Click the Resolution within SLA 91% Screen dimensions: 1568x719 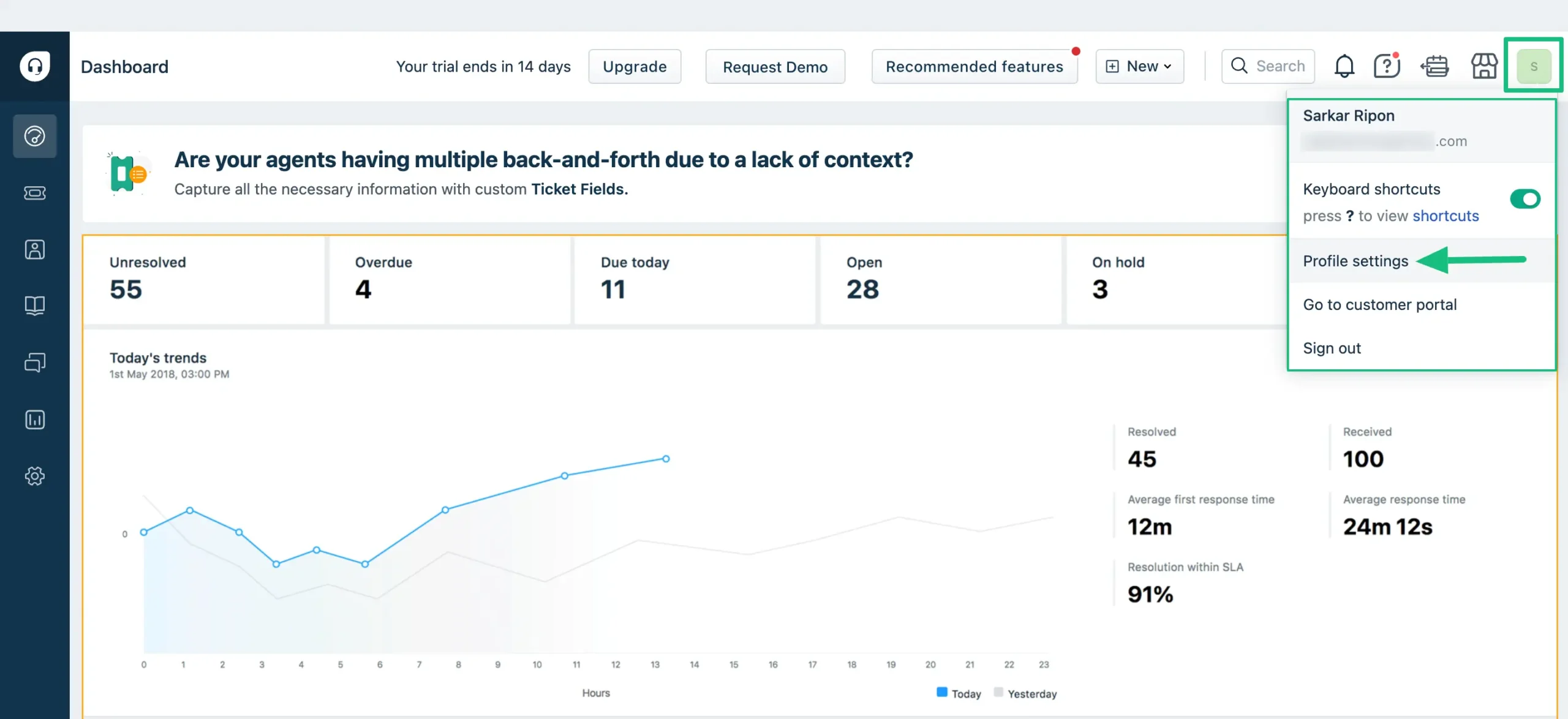coord(1150,594)
